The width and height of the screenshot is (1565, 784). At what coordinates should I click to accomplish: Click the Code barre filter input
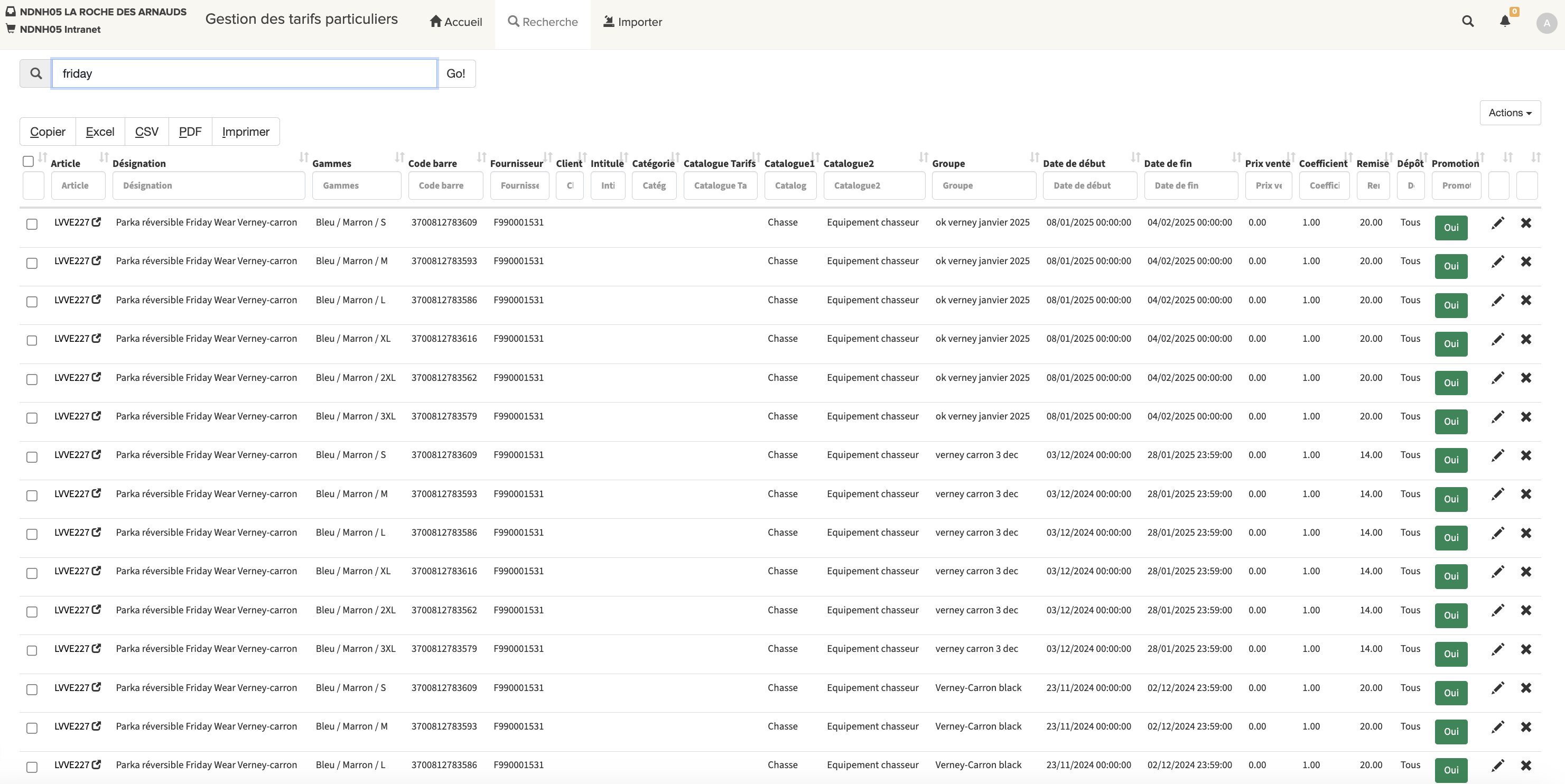point(446,186)
